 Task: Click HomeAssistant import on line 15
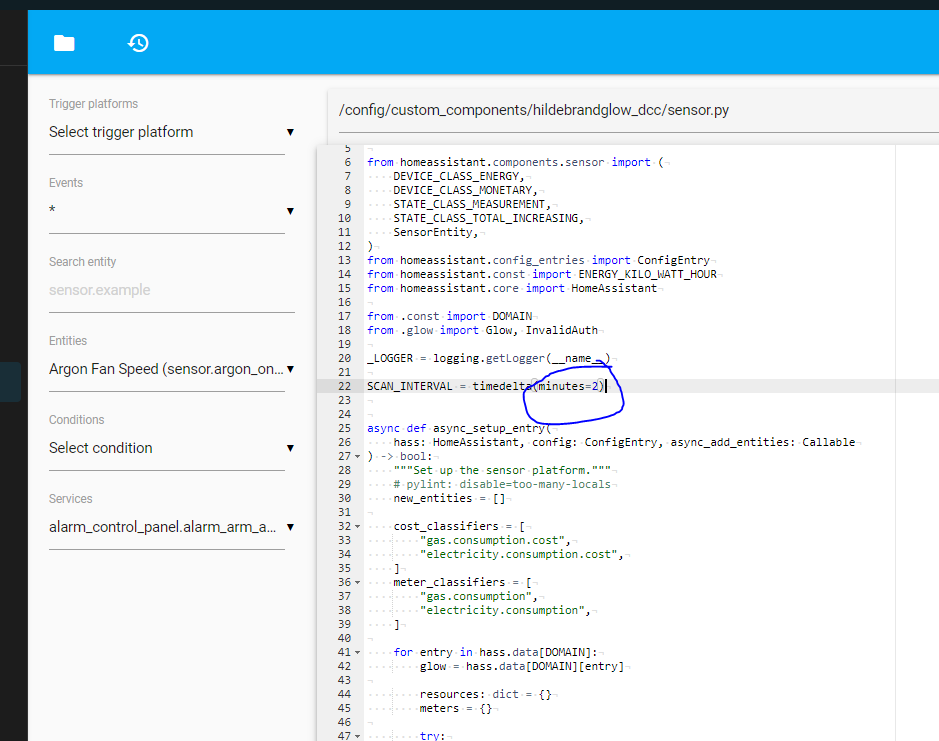point(614,289)
